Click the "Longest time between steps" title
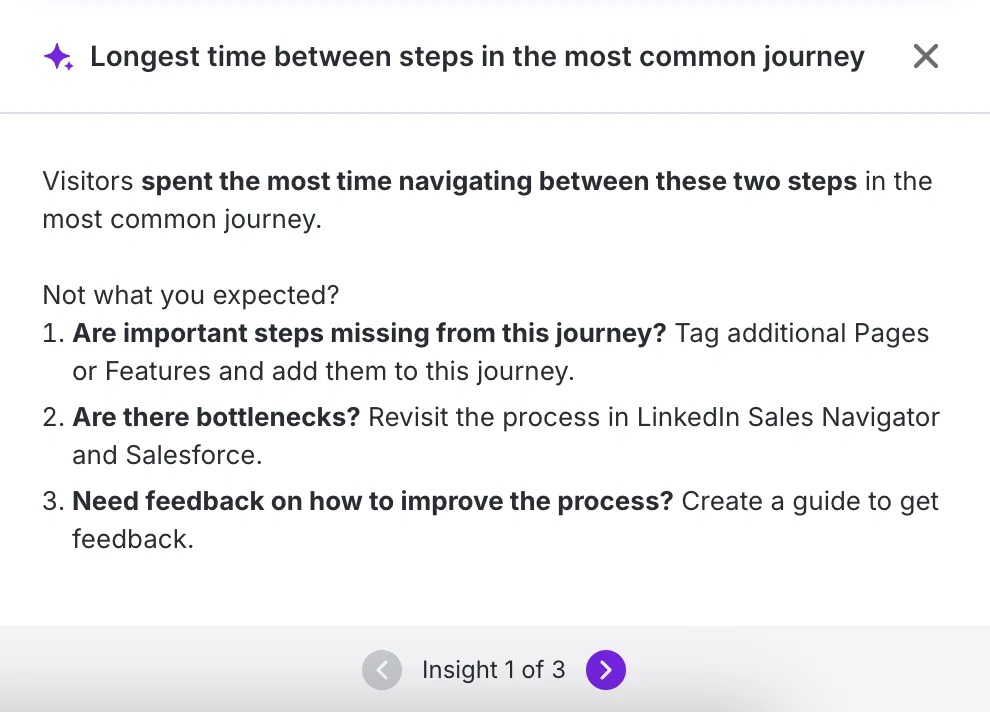 [x=477, y=57]
